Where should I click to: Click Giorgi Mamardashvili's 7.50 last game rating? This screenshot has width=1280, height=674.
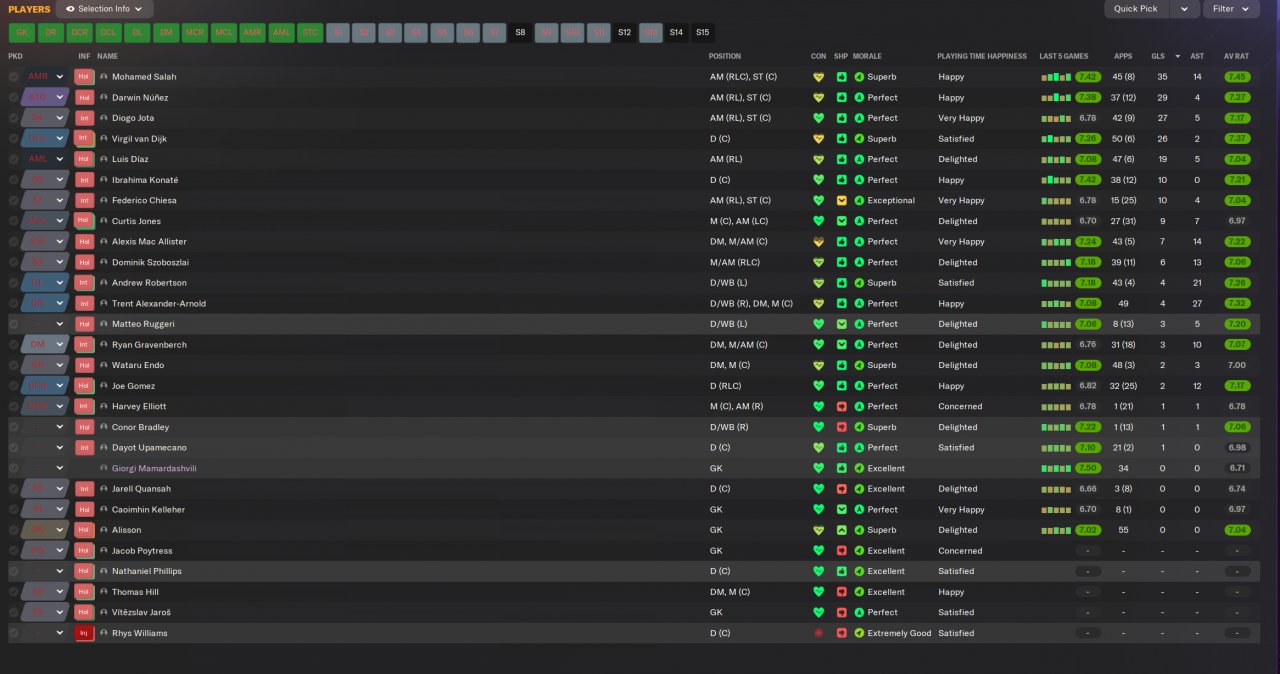click(1088, 469)
